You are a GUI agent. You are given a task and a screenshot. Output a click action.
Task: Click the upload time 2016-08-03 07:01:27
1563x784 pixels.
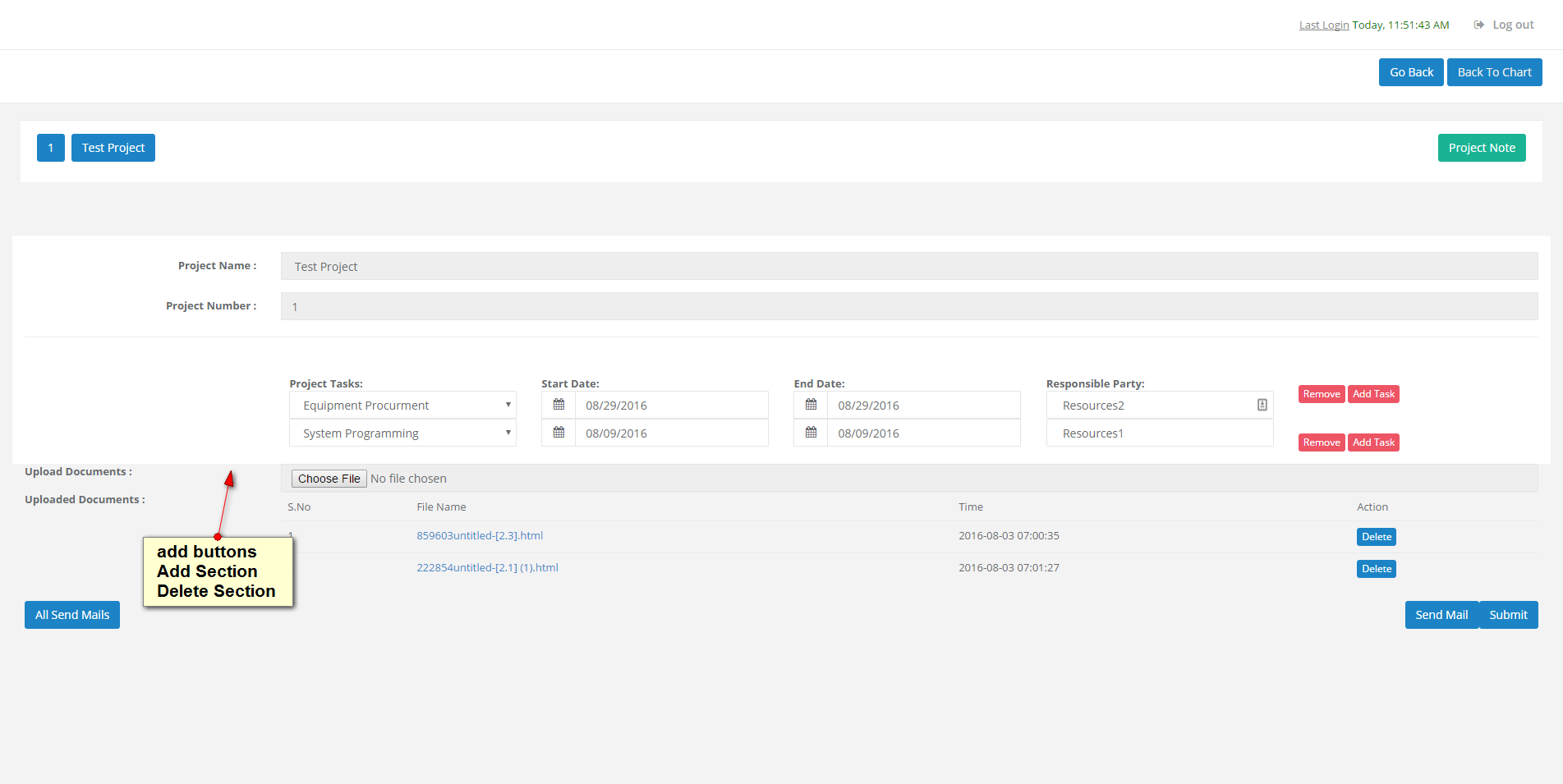tap(1009, 567)
